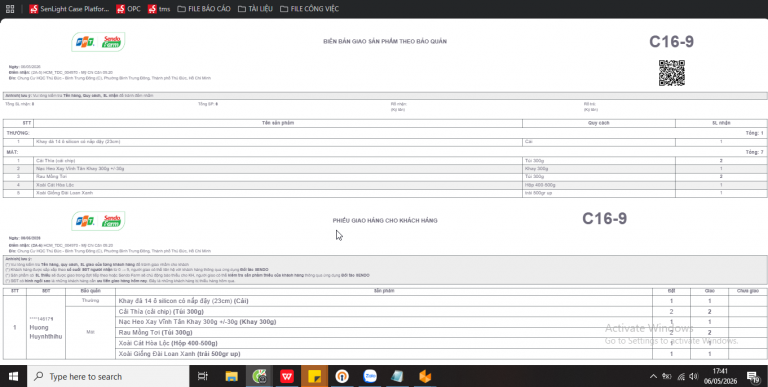Screen dimensions: 768x387
Task: Select Xoài Cát Hòa Lộc row in top table
Action: [384, 185]
